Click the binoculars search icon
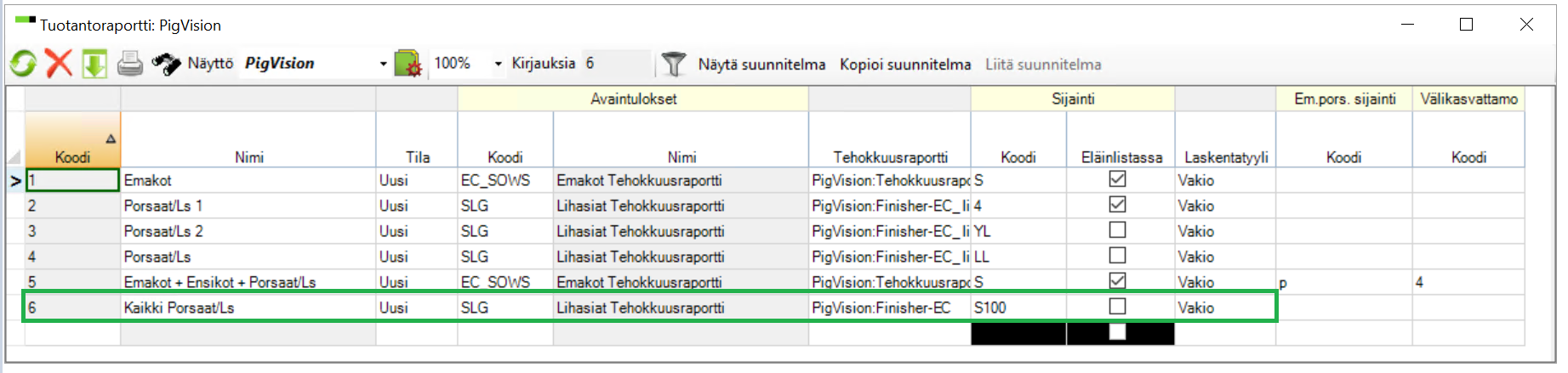 [x=167, y=64]
